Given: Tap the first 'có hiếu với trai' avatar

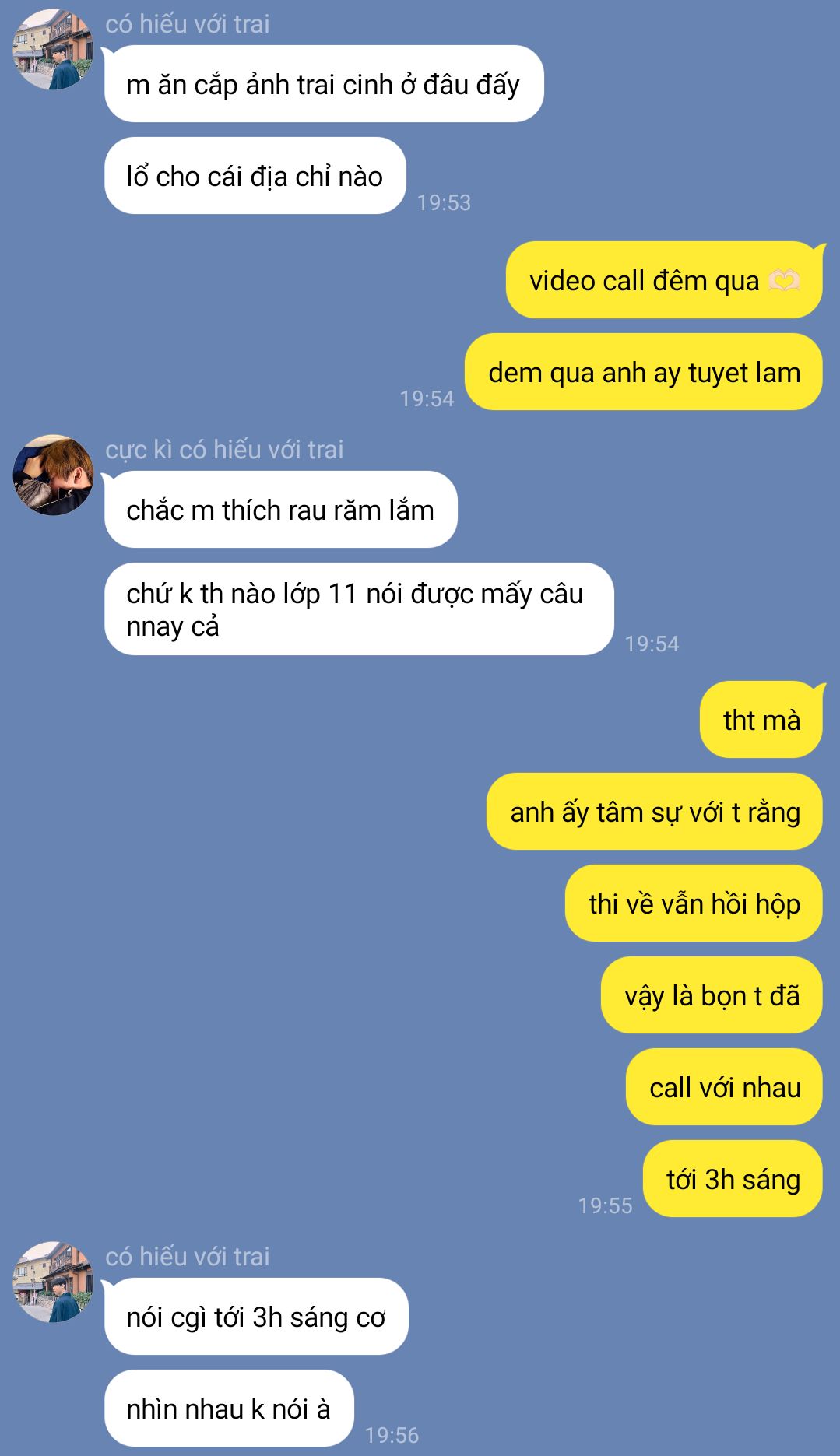Looking at the screenshot, I should [53, 49].
